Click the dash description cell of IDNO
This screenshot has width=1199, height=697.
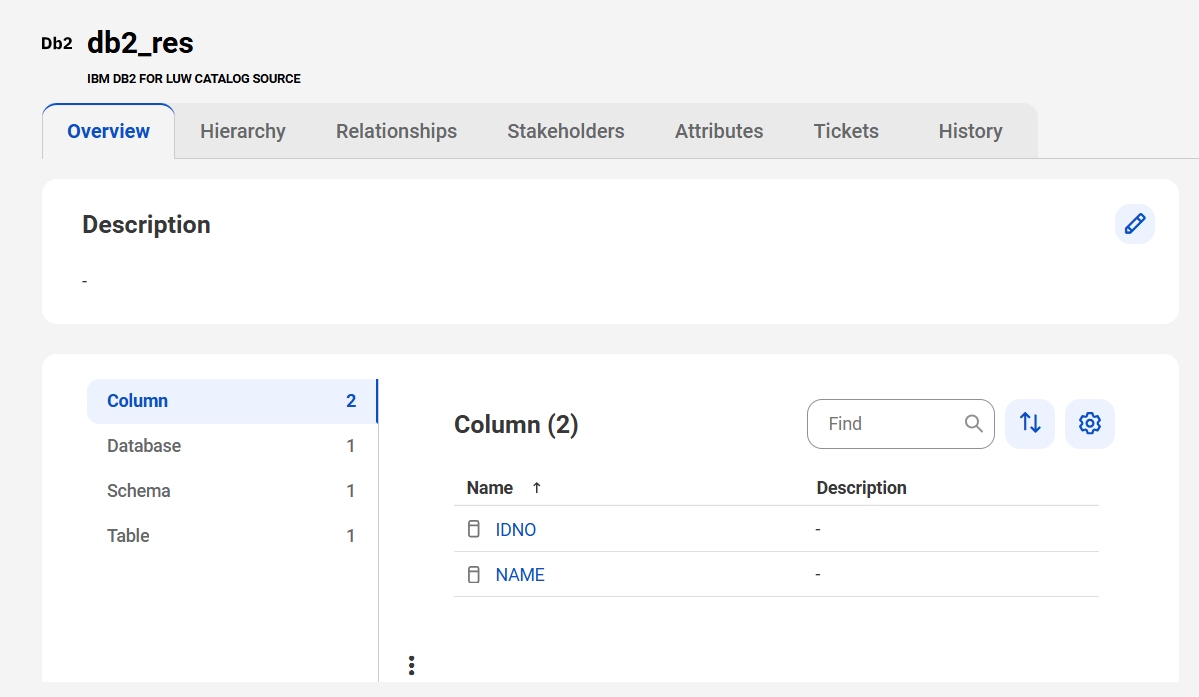[818, 529]
